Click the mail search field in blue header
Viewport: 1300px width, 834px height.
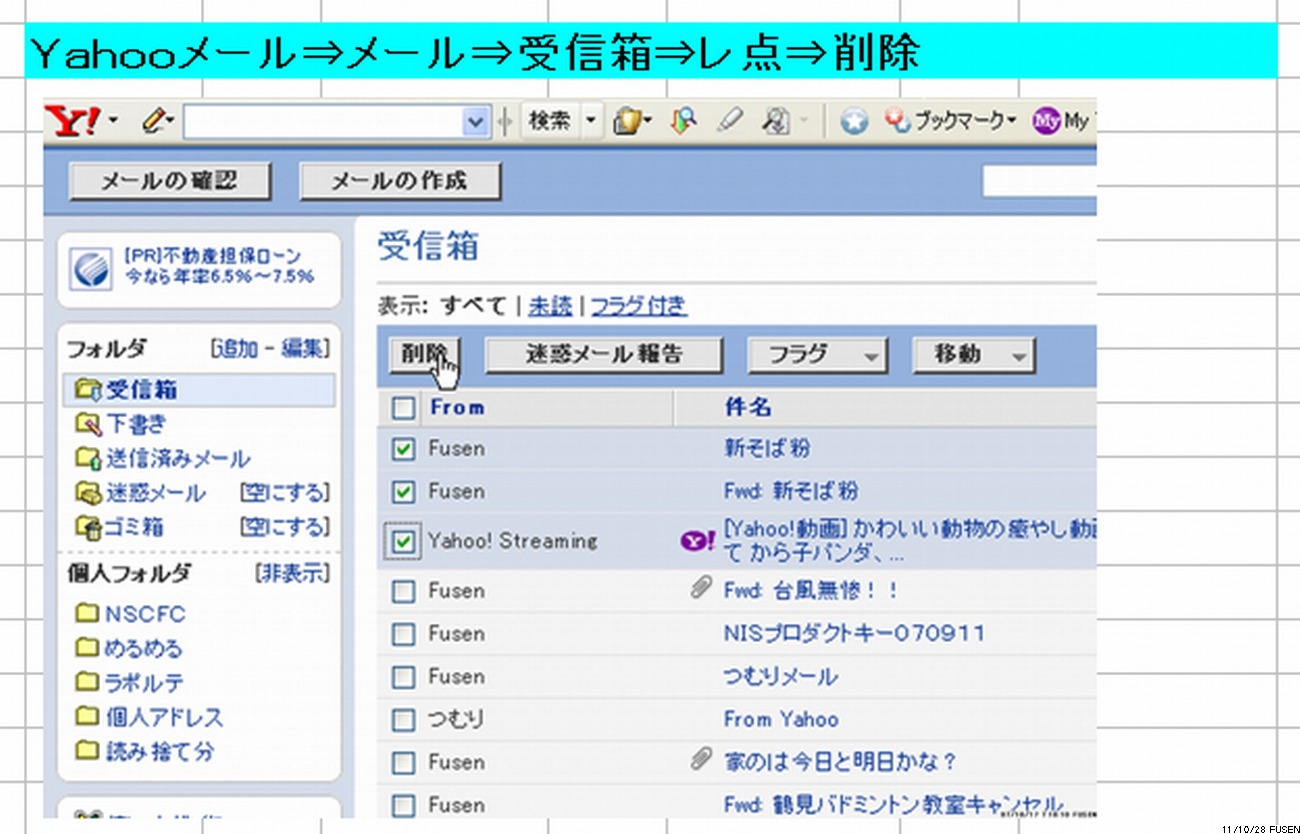point(1039,182)
